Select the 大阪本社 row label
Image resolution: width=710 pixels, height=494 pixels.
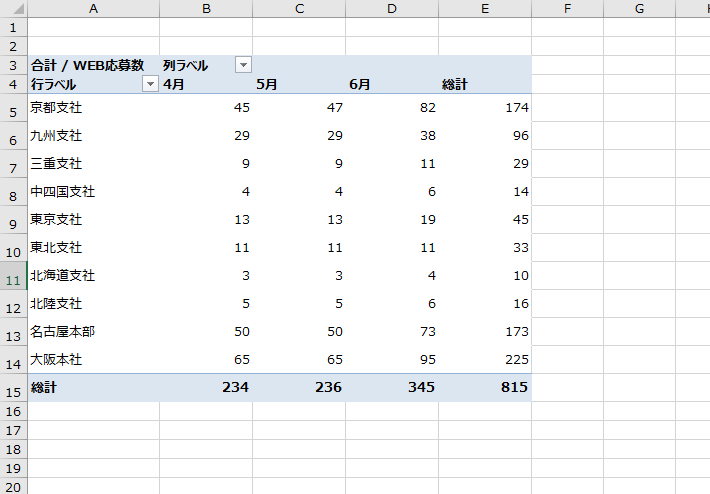point(94,360)
